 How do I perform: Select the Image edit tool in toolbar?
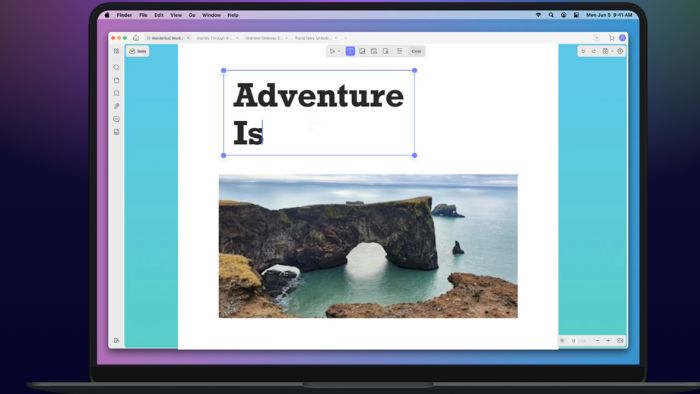click(x=362, y=51)
